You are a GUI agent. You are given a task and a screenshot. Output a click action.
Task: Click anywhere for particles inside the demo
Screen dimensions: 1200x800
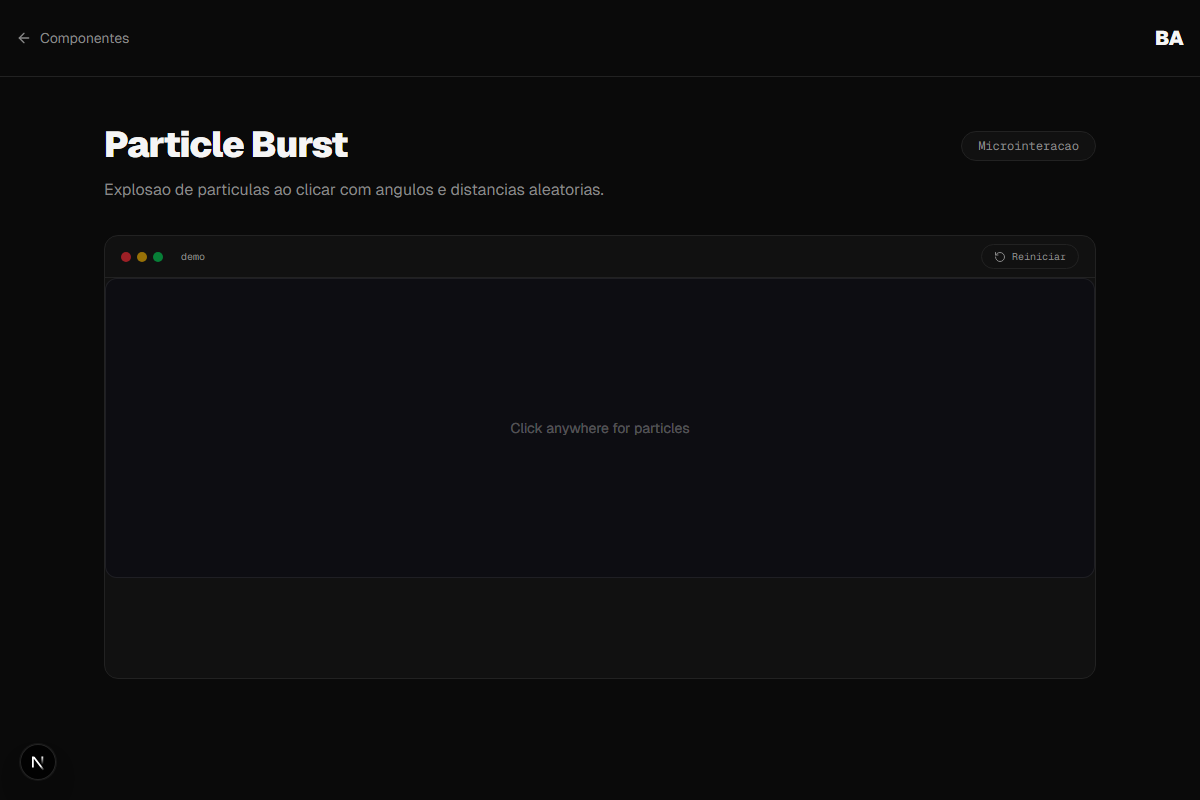(600, 428)
